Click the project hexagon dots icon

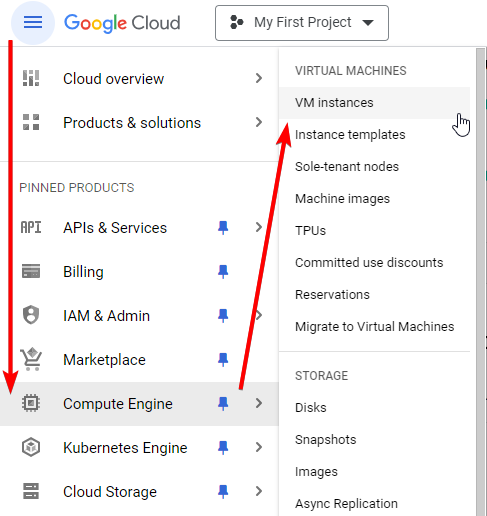(237, 23)
